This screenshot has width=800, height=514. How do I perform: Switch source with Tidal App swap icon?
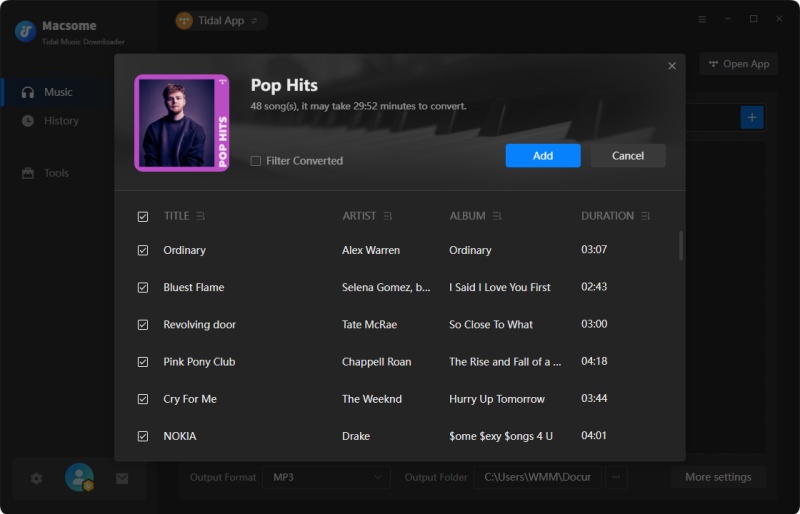click(254, 21)
